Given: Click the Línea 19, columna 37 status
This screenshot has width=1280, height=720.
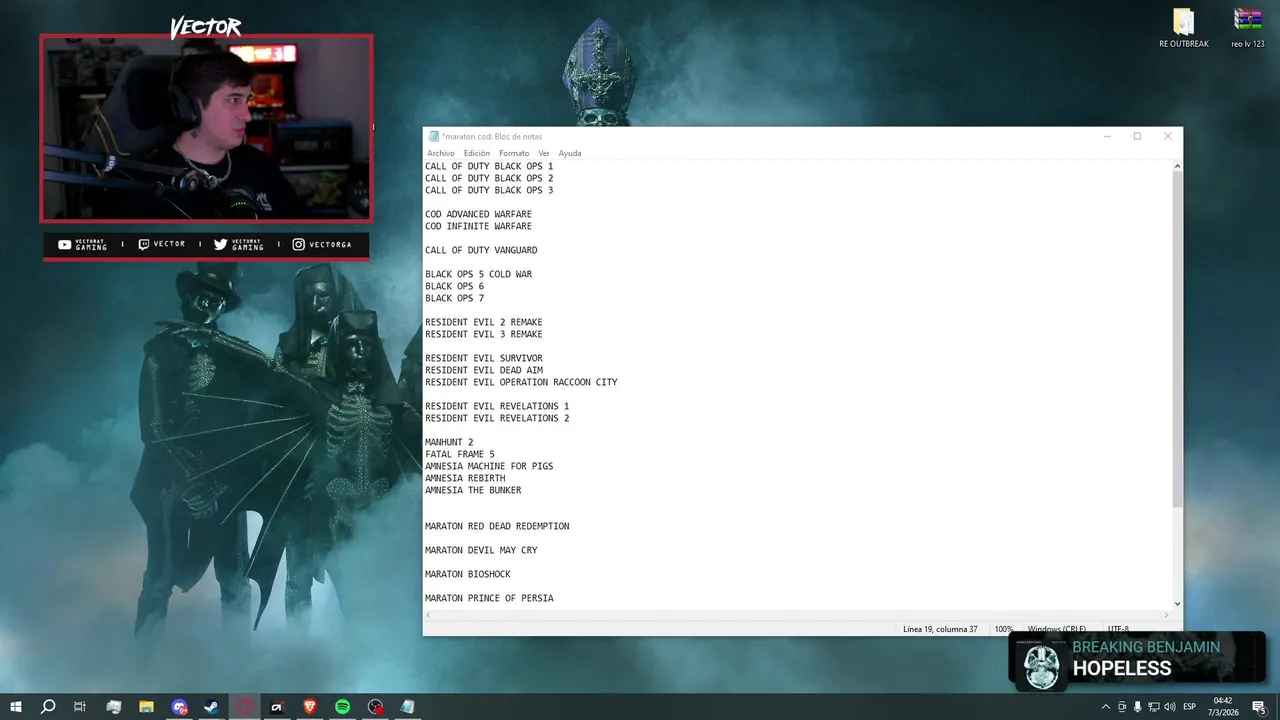Looking at the screenshot, I should tap(940, 629).
